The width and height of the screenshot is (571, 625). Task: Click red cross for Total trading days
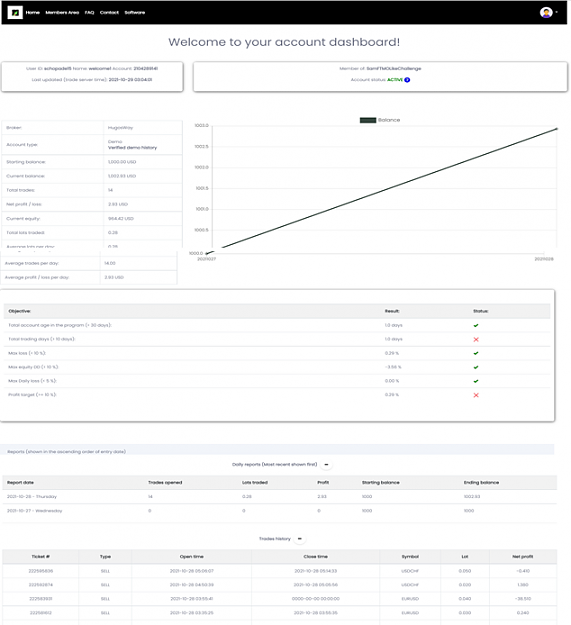click(476, 339)
